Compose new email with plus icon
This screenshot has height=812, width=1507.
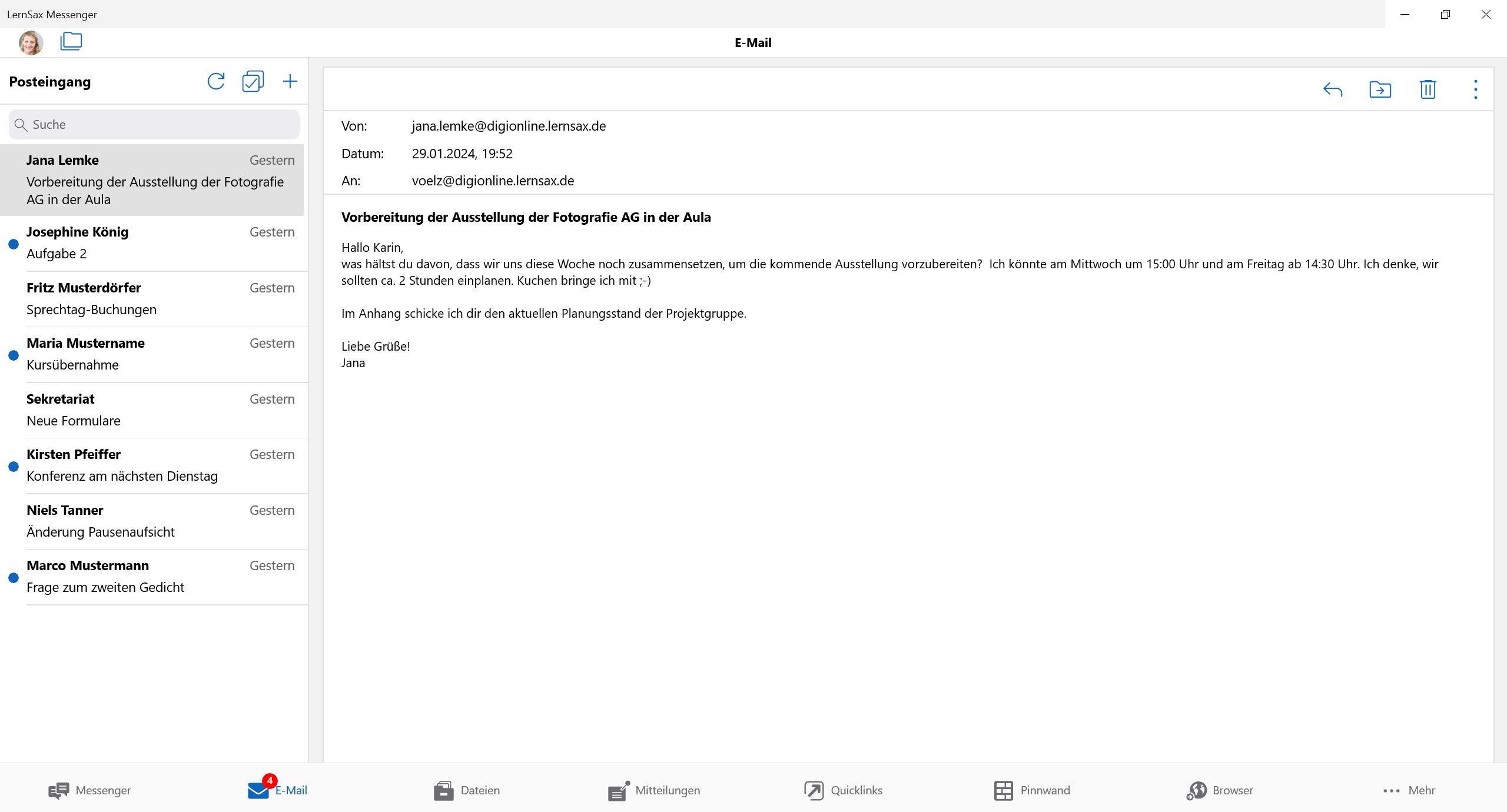coord(290,81)
